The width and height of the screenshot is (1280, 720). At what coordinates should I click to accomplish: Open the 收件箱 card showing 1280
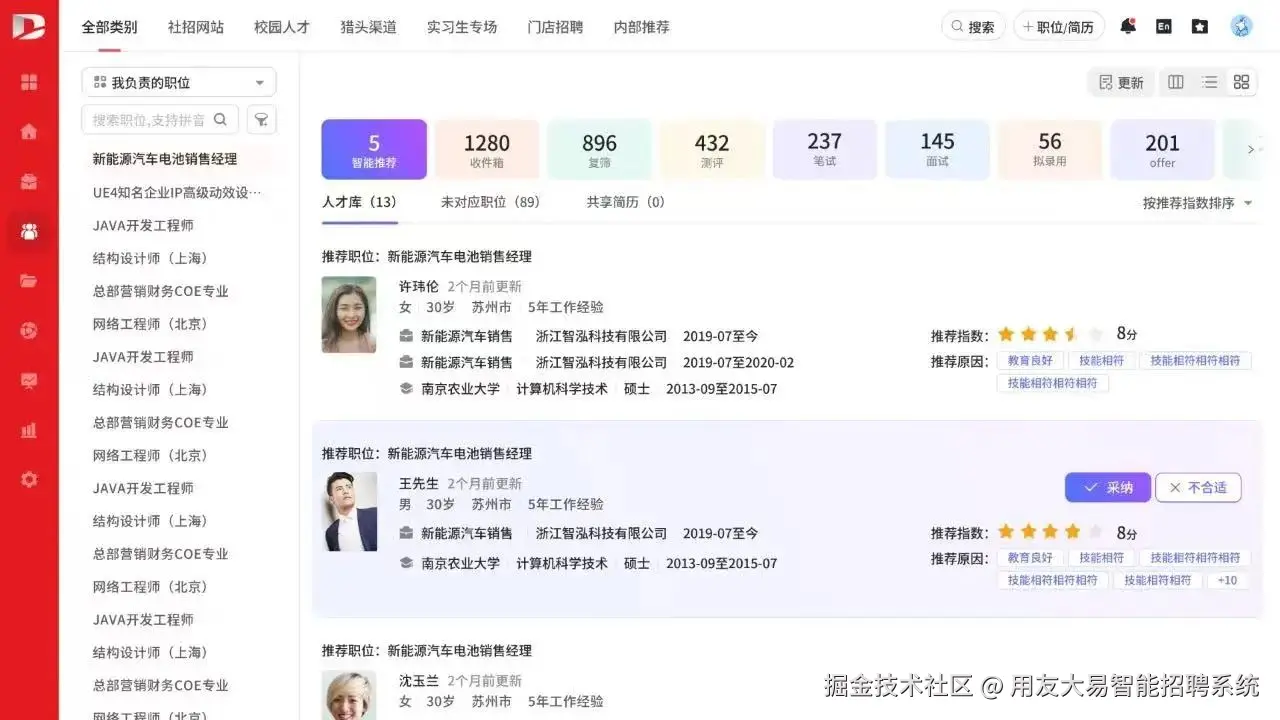(x=487, y=150)
